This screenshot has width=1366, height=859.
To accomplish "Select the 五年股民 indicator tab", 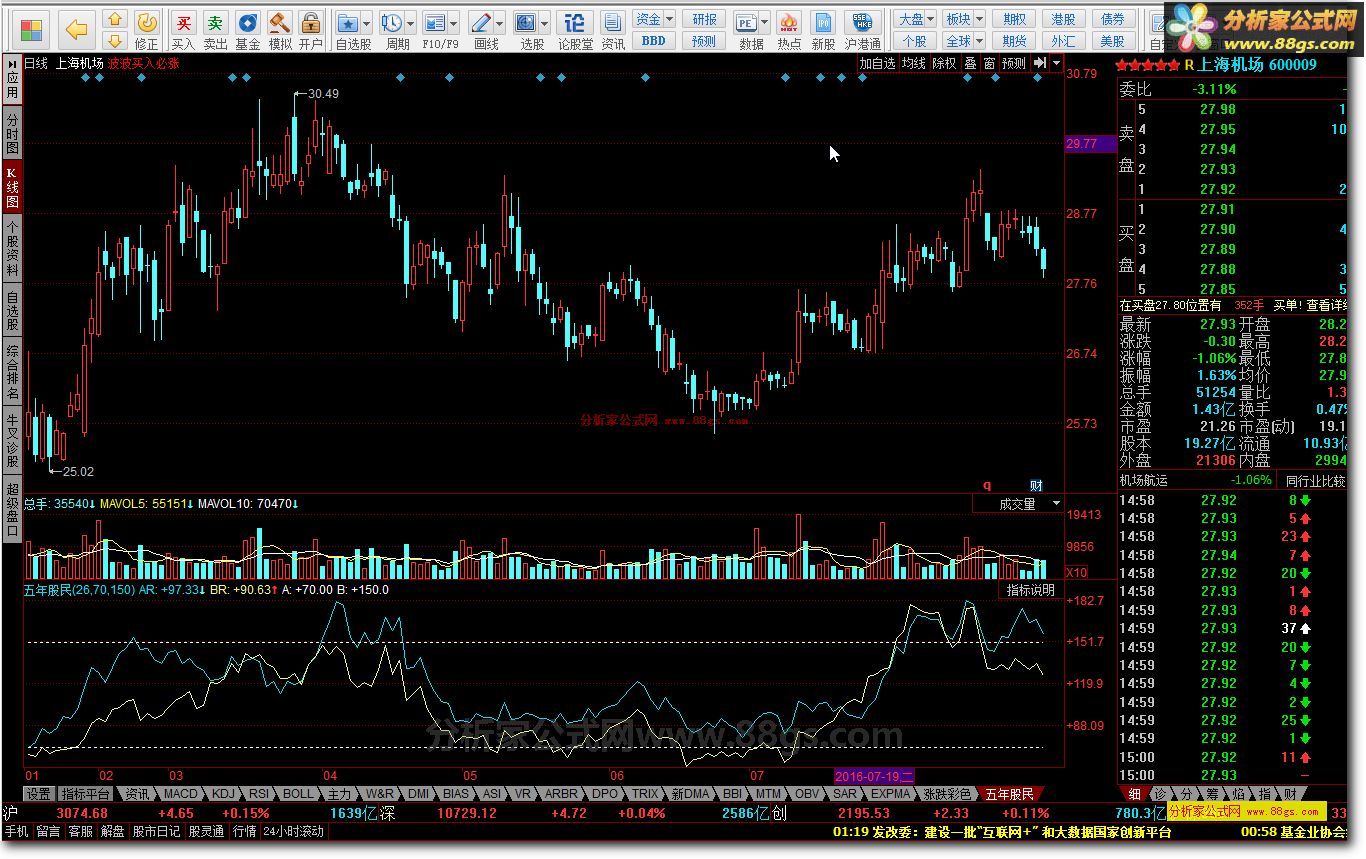I will click(x=1009, y=794).
